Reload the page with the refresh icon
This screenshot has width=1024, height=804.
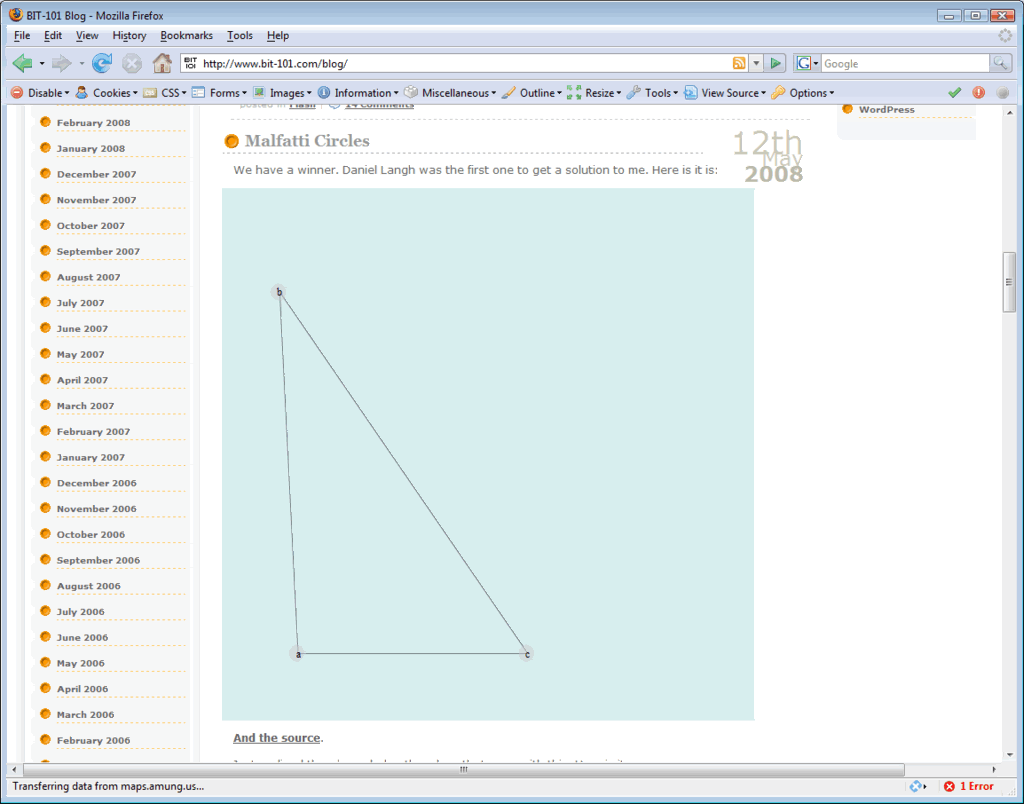[101, 63]
